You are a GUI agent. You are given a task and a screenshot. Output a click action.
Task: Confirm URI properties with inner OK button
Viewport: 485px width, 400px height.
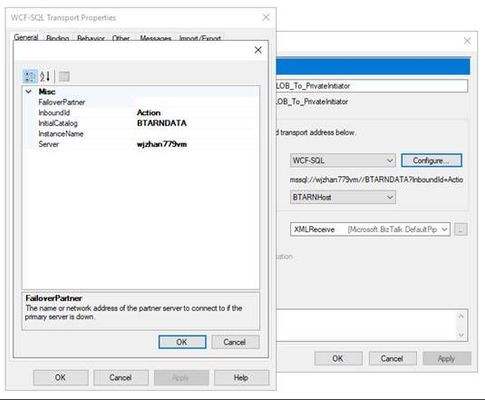tap(182, 342)
